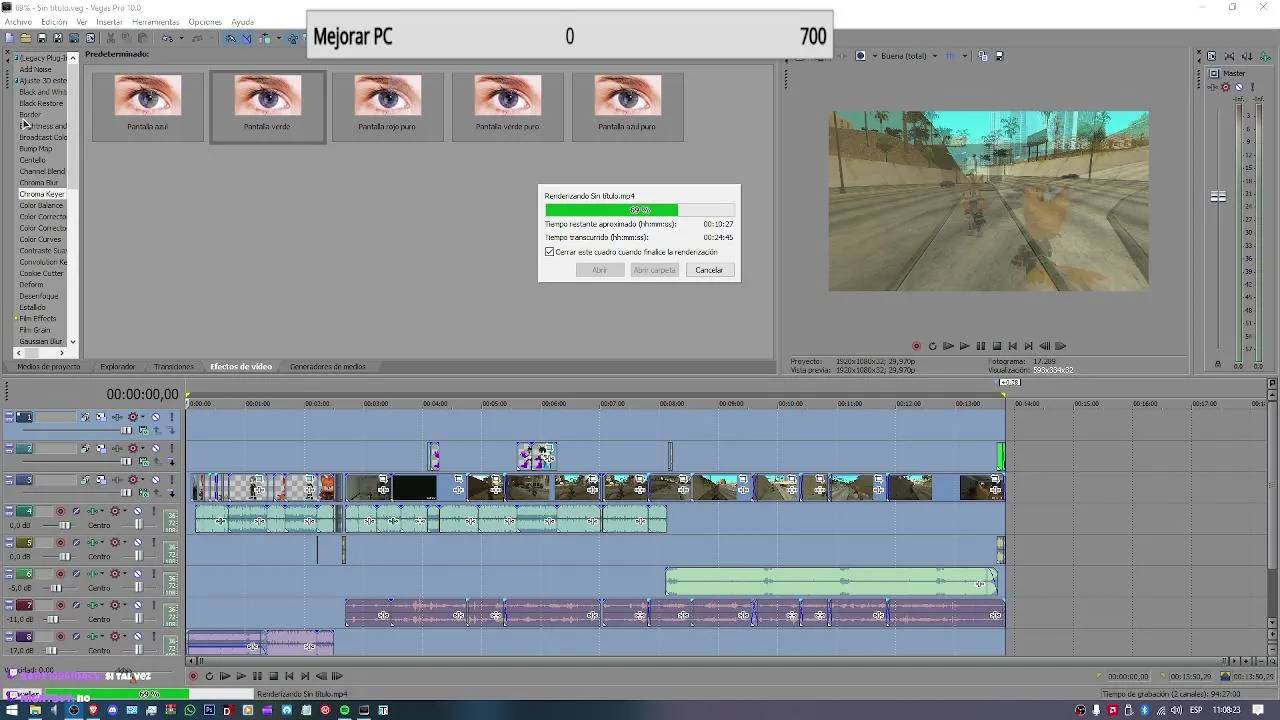Open the Archivo menu
This screenshot has width=1280, height=720.
click(18, 21)
